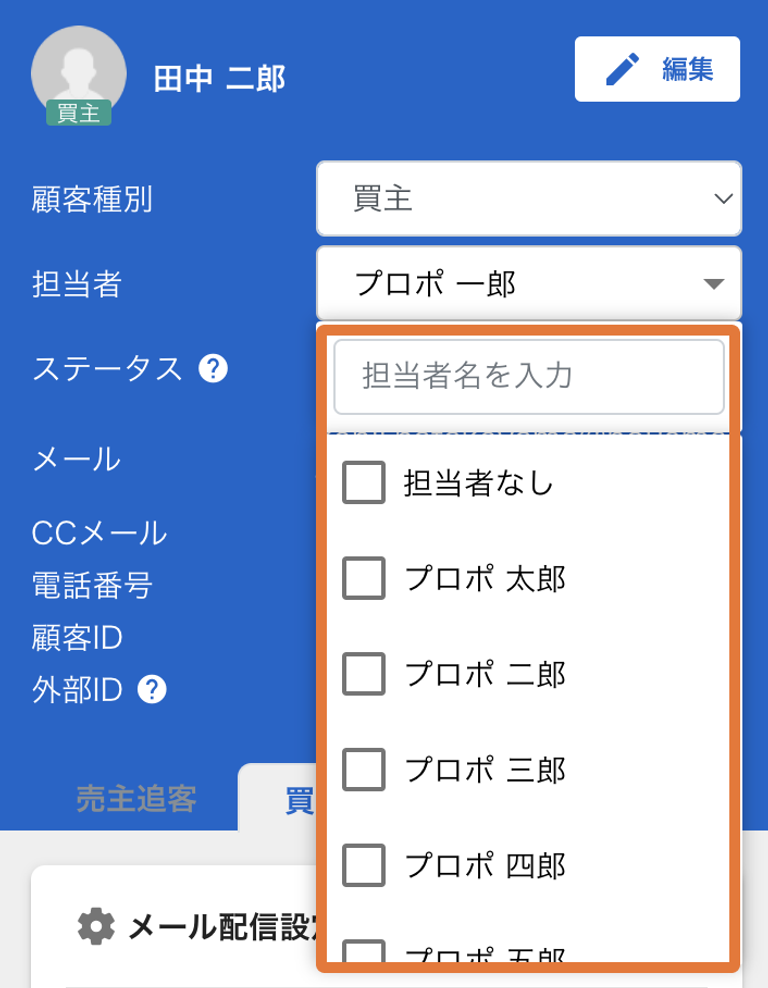
Task: Click the green 買主 badge under avatar
Action: (79, 113)
